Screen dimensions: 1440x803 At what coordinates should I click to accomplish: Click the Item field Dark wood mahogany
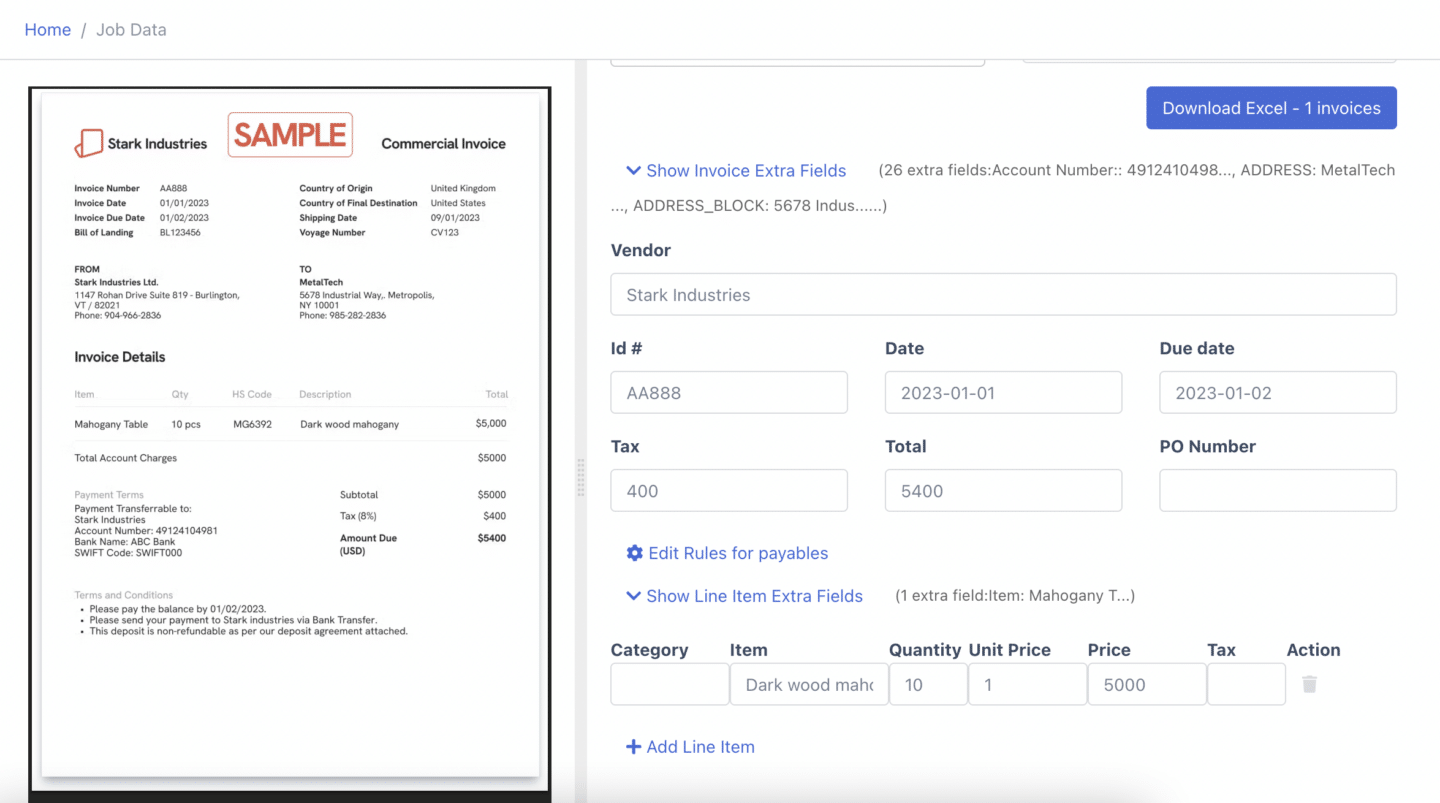click(809, 685)
